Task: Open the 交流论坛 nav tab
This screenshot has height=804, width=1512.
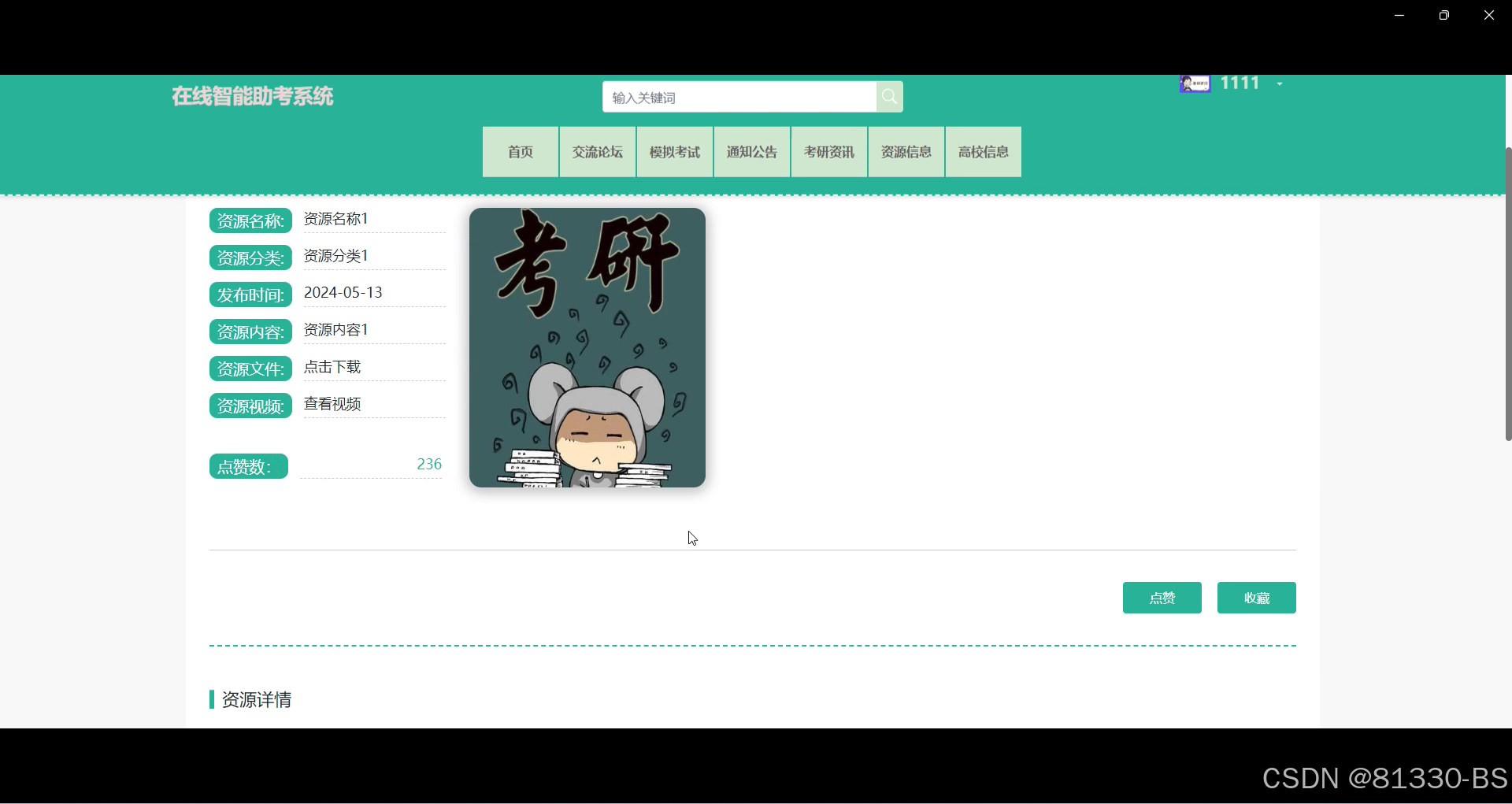Action: click(x=598, y=152)
